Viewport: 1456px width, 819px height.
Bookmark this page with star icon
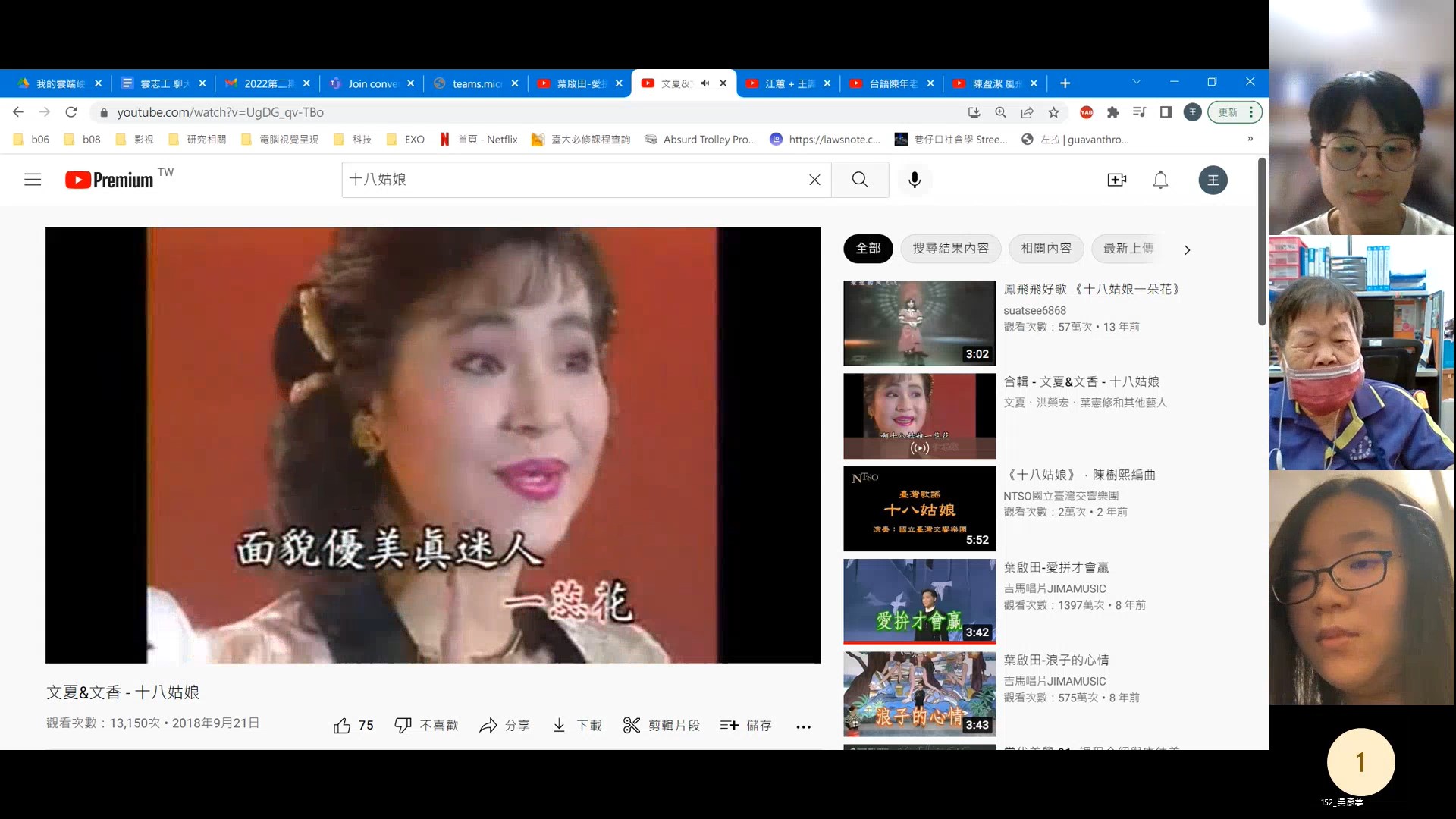[x=1054, y=112]
